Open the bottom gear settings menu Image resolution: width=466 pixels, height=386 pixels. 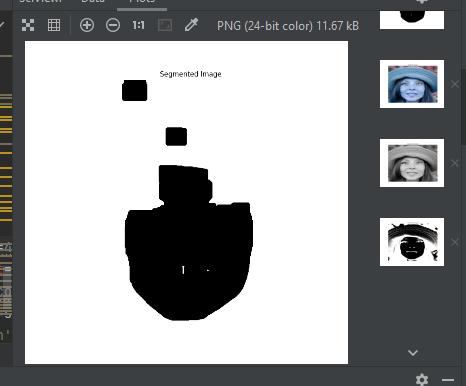pos(422,380)
